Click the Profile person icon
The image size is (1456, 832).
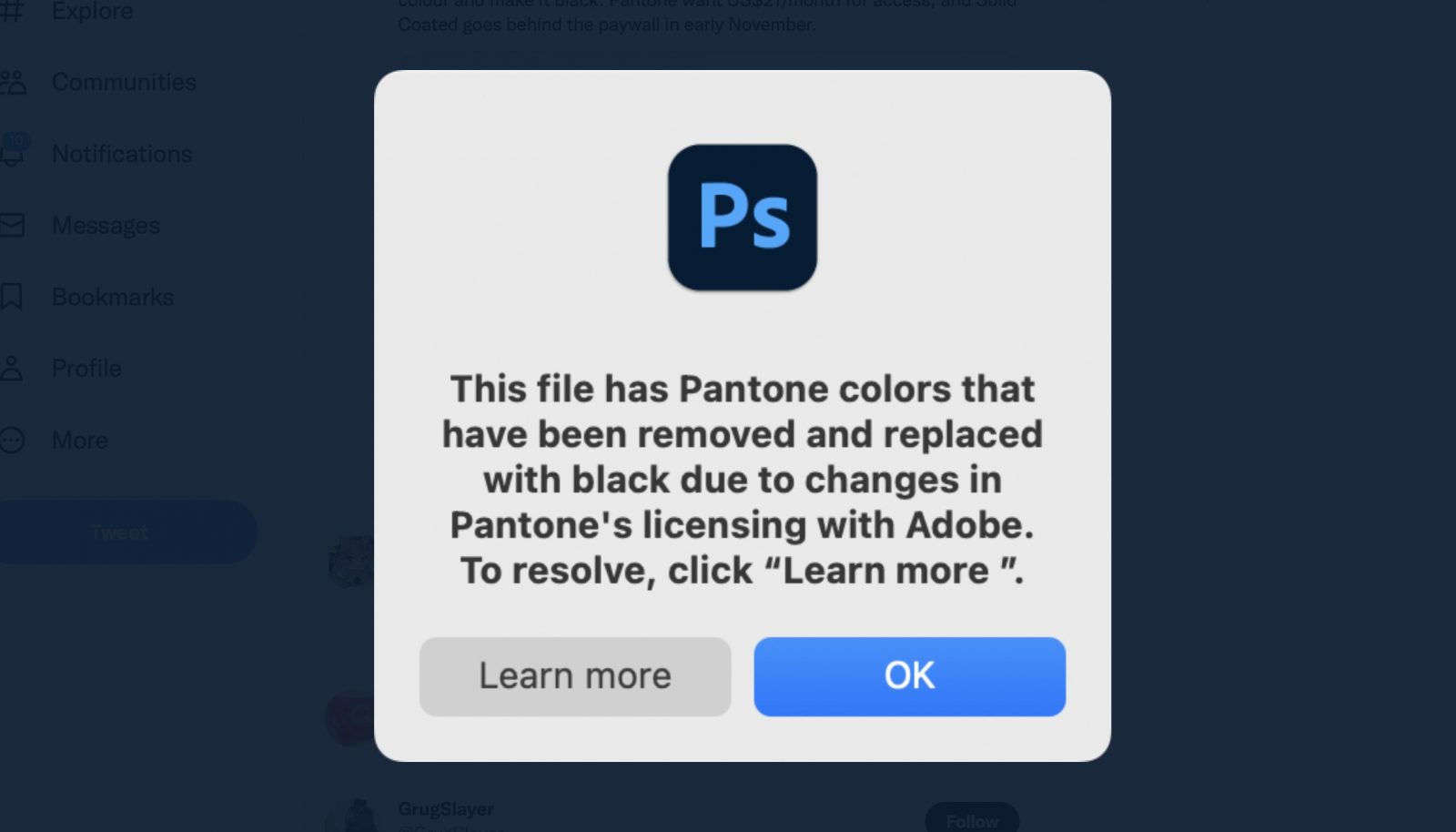[x=12, y=369]
